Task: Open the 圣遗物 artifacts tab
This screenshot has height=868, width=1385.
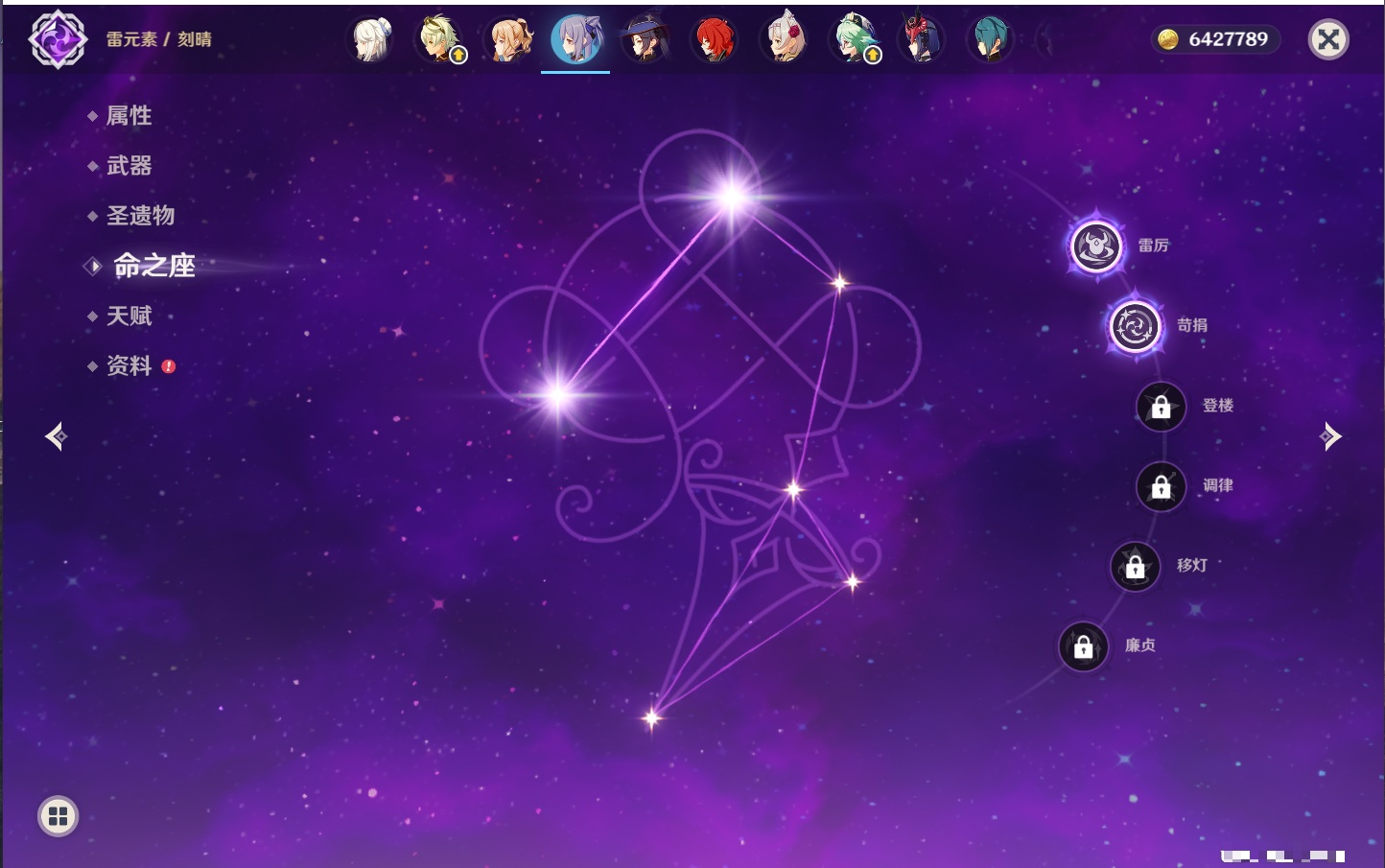Action: (x=140, y=216)
